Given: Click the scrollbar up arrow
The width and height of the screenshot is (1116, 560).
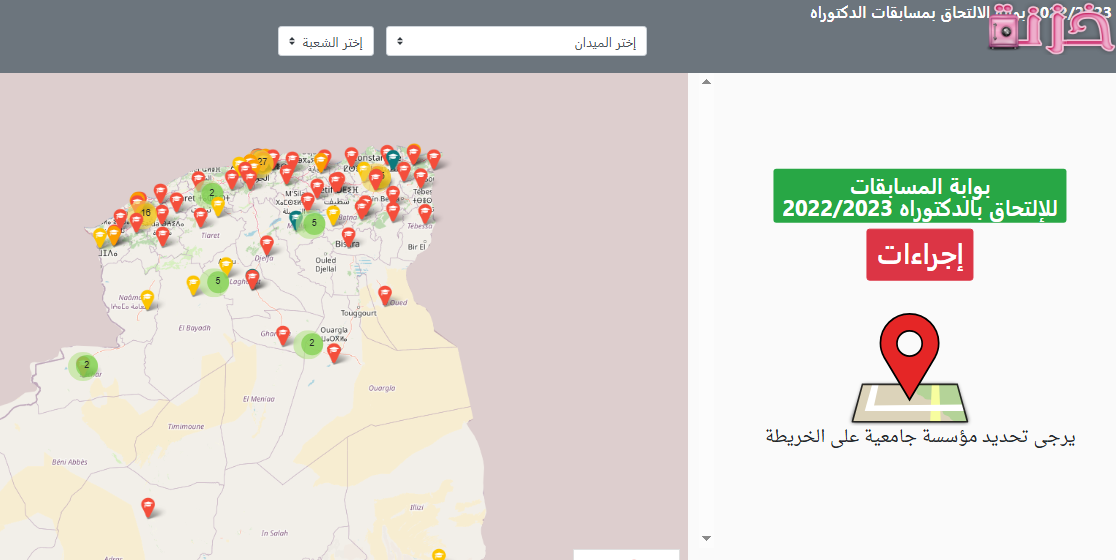Looking at the screenshot, I should click(x=706, y=82).
